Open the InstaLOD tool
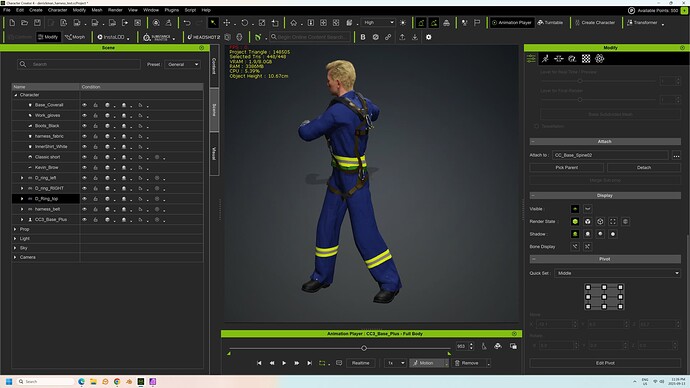690x388 pixels. click(111, 37)
